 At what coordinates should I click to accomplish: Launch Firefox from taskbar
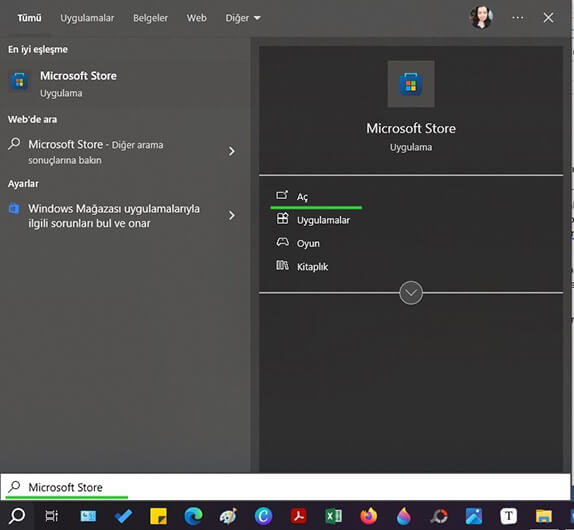(x=369, y=516)
